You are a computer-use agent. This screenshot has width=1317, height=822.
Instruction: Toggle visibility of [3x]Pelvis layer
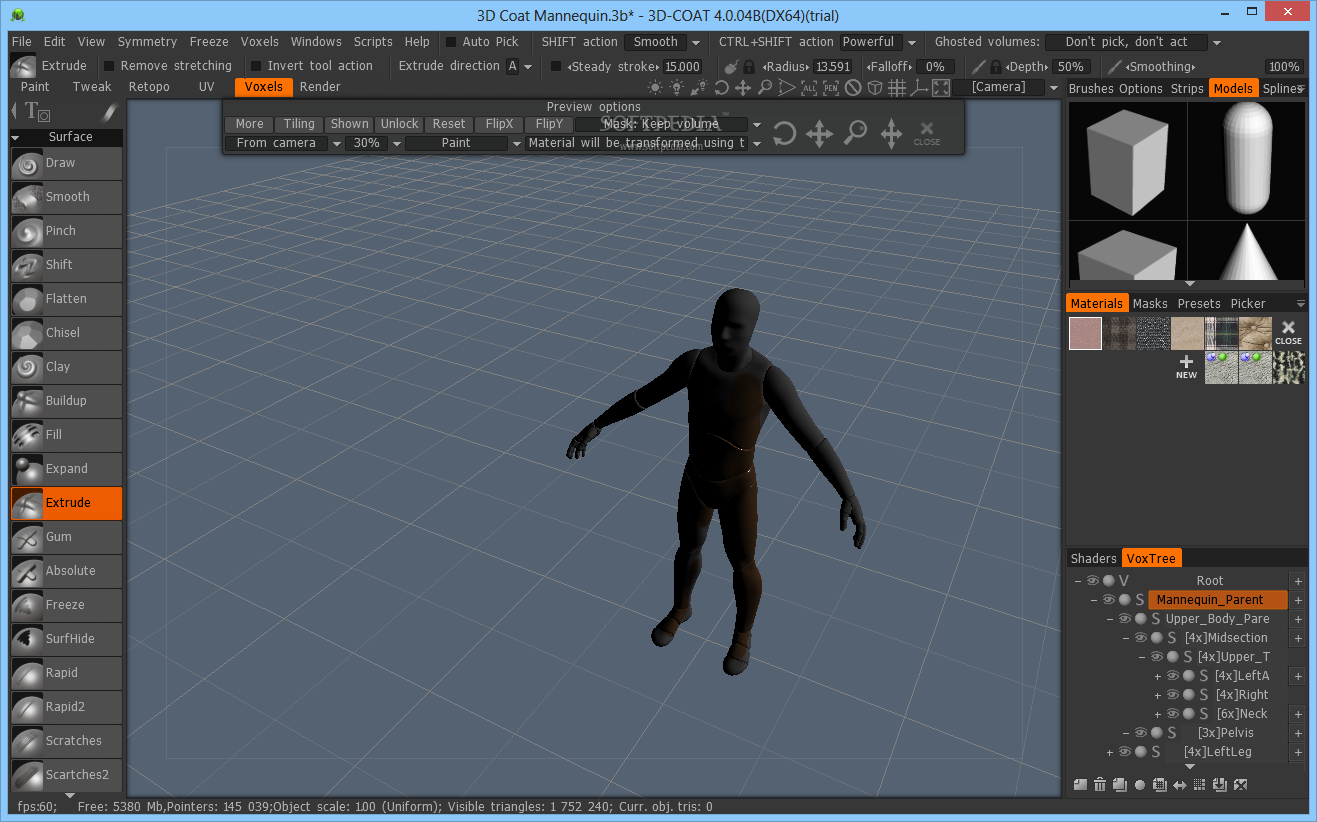[x=1141, y=733]
